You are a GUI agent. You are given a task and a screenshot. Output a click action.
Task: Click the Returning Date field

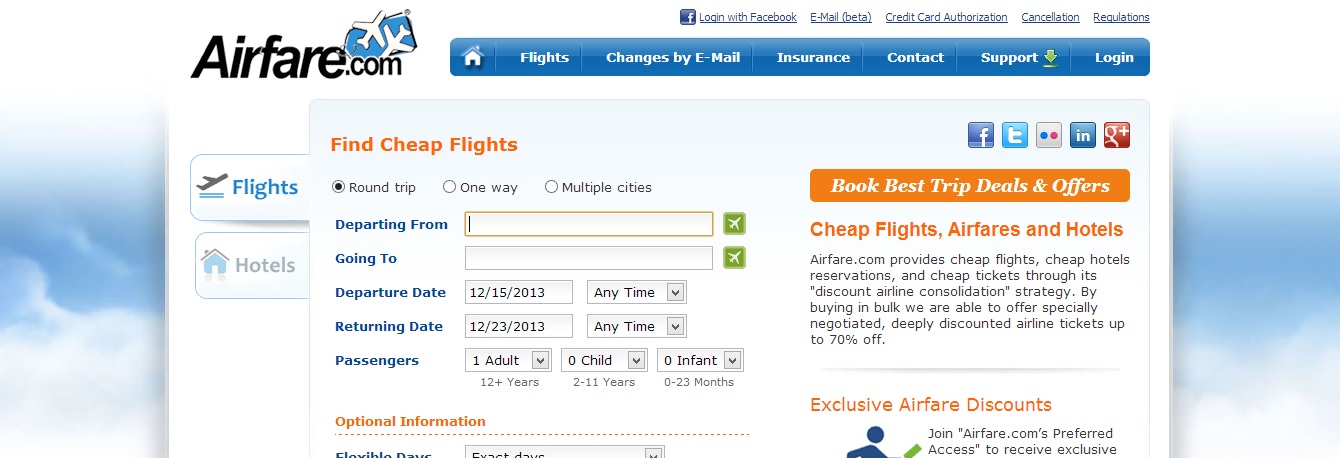point(519,326)
